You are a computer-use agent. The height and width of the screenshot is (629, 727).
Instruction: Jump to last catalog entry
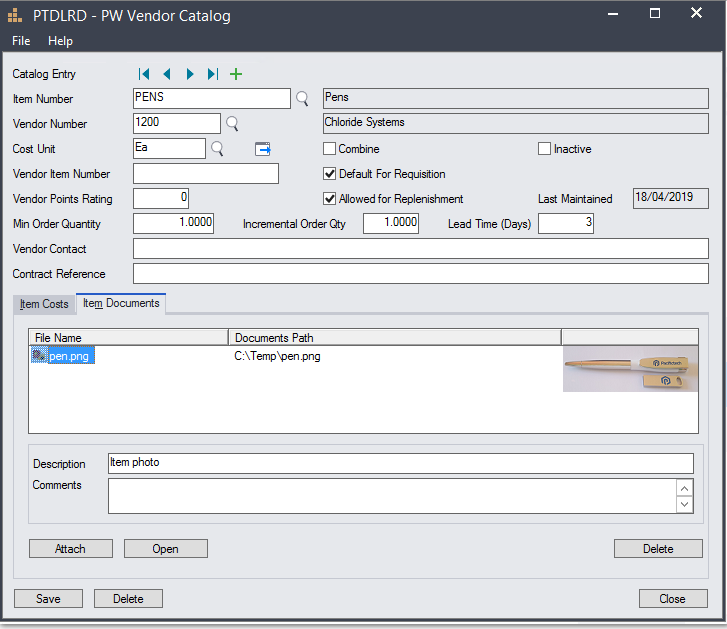click(x=213, y=74)
